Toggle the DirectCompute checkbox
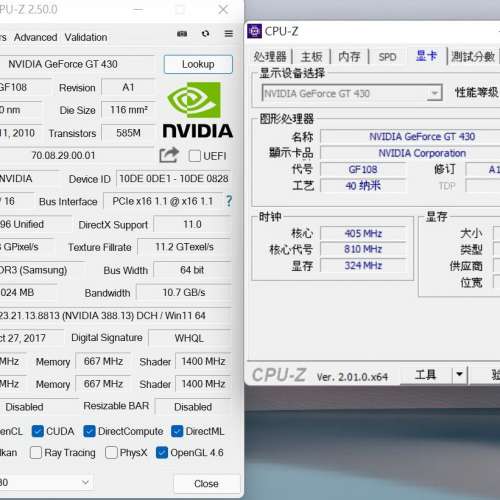Image resolution: width=500 pixels, height=500 pixels. click(x=89, y=431)
